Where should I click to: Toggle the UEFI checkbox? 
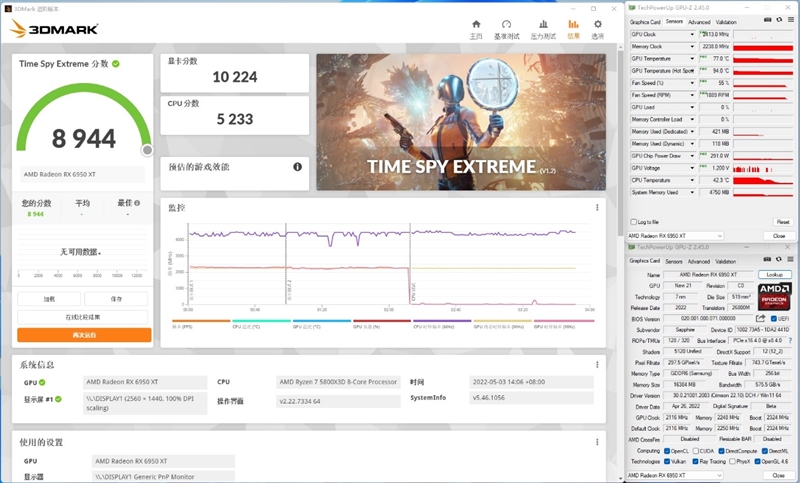click(773, 319)
